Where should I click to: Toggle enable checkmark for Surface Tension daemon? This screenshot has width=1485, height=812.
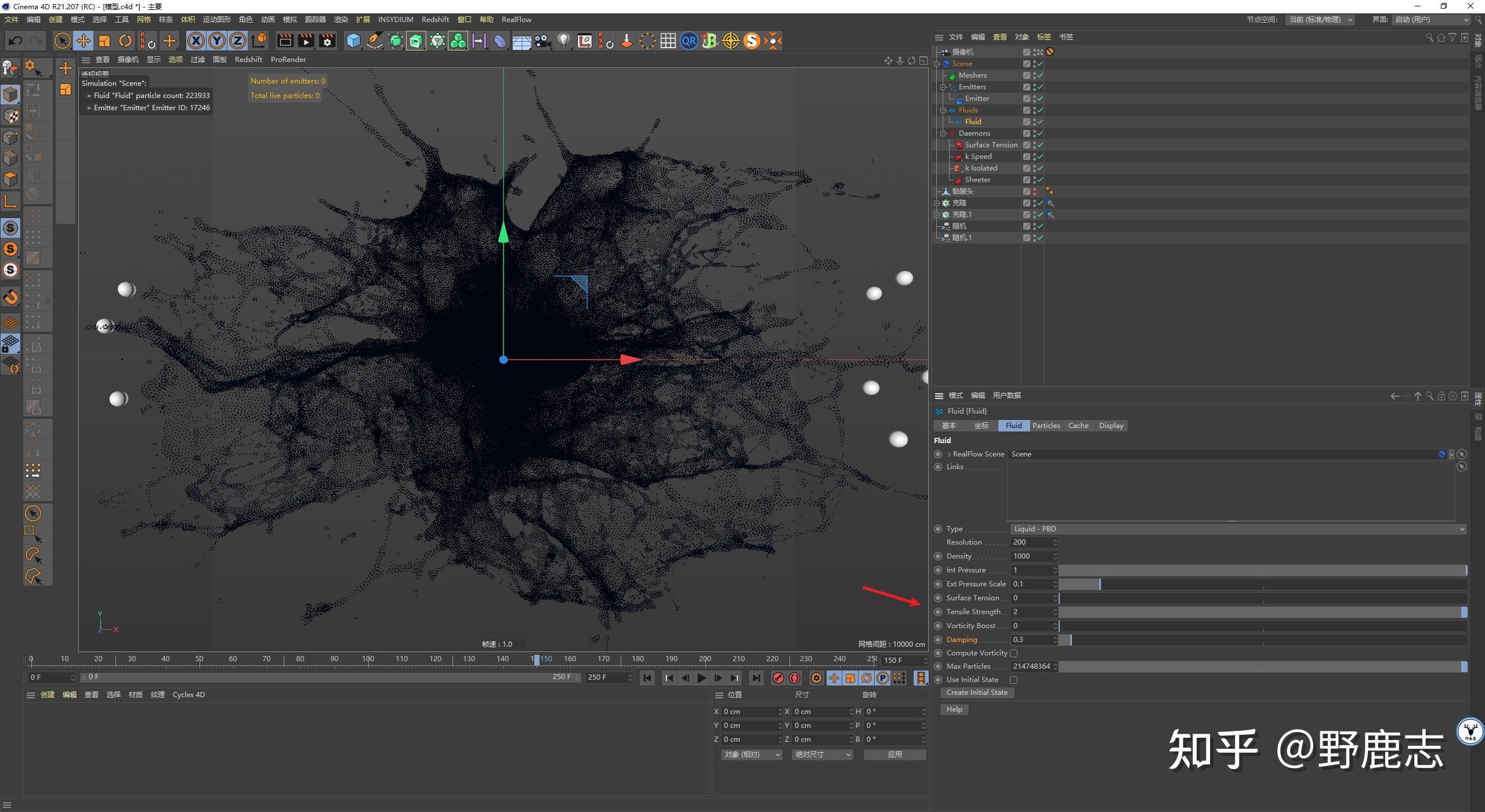[x=1039, y=145]
